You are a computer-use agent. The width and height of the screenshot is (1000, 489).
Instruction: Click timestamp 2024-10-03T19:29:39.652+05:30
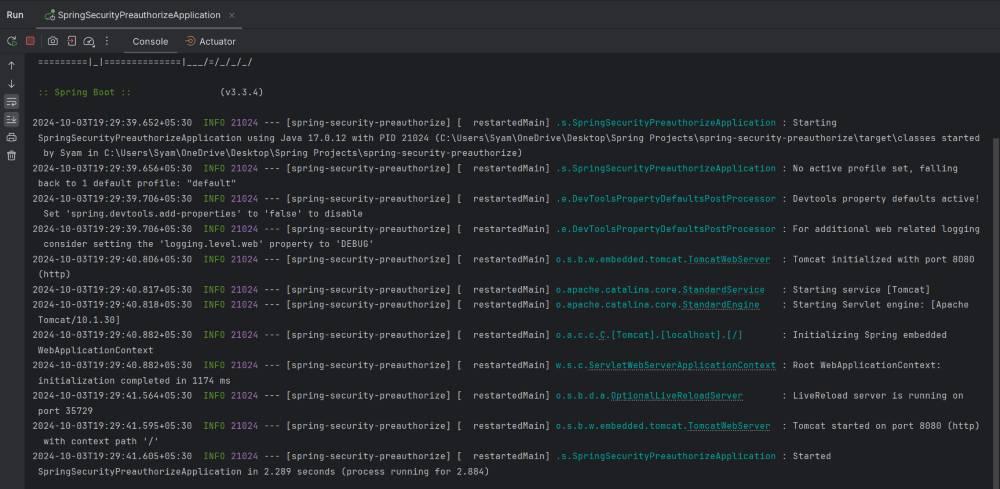[112, 122]
